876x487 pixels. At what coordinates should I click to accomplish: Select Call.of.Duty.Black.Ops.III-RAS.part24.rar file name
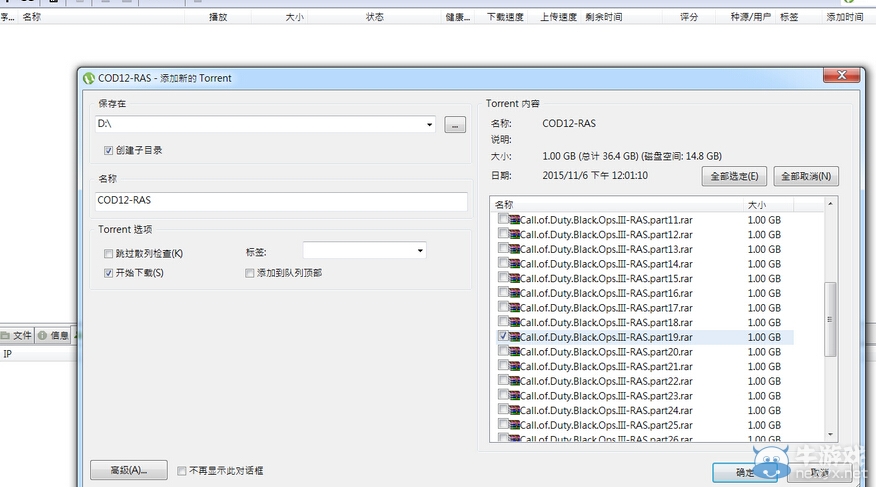point(606,410)
